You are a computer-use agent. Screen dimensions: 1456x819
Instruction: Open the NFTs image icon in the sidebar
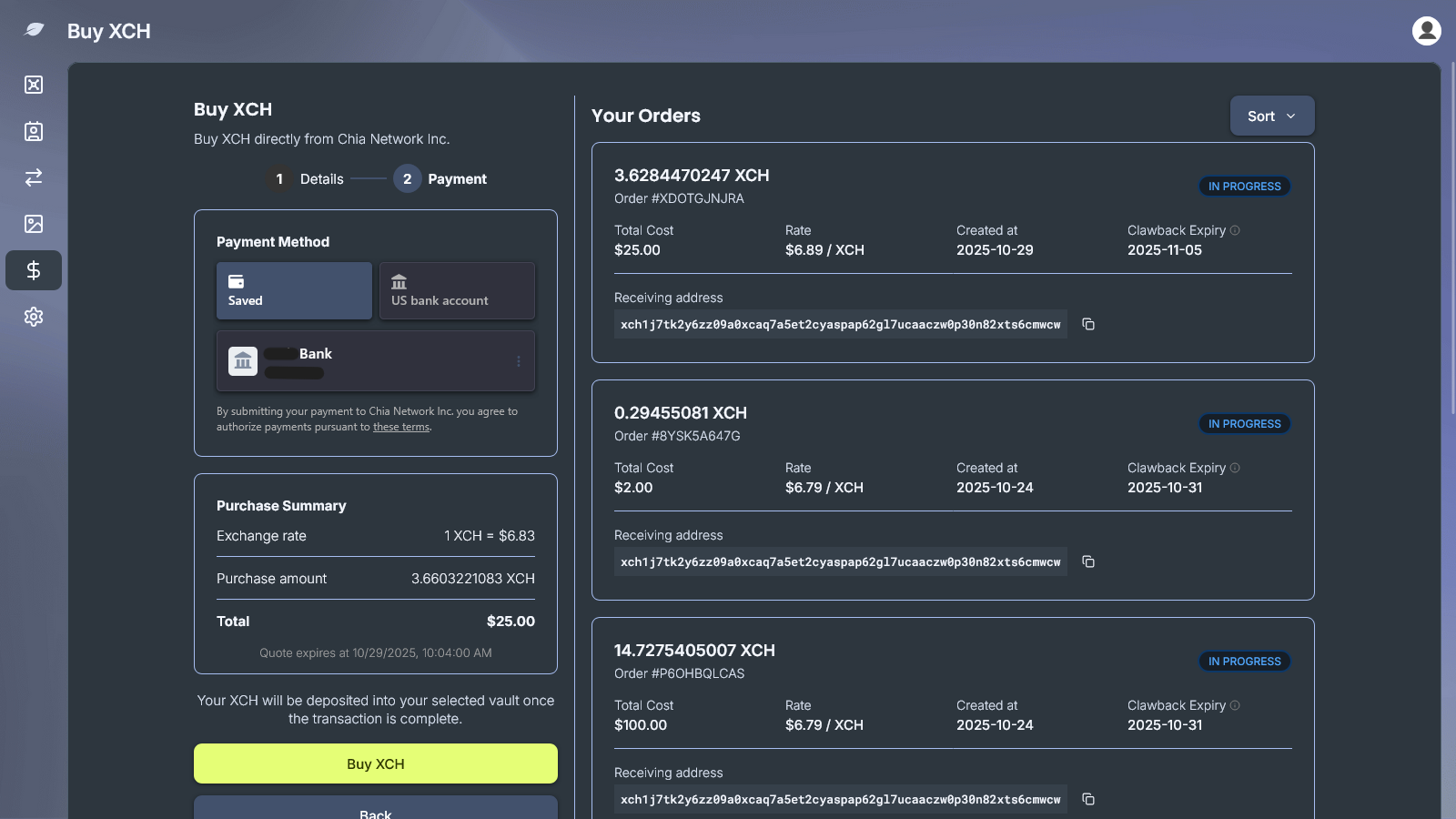(x=34, y=224)
